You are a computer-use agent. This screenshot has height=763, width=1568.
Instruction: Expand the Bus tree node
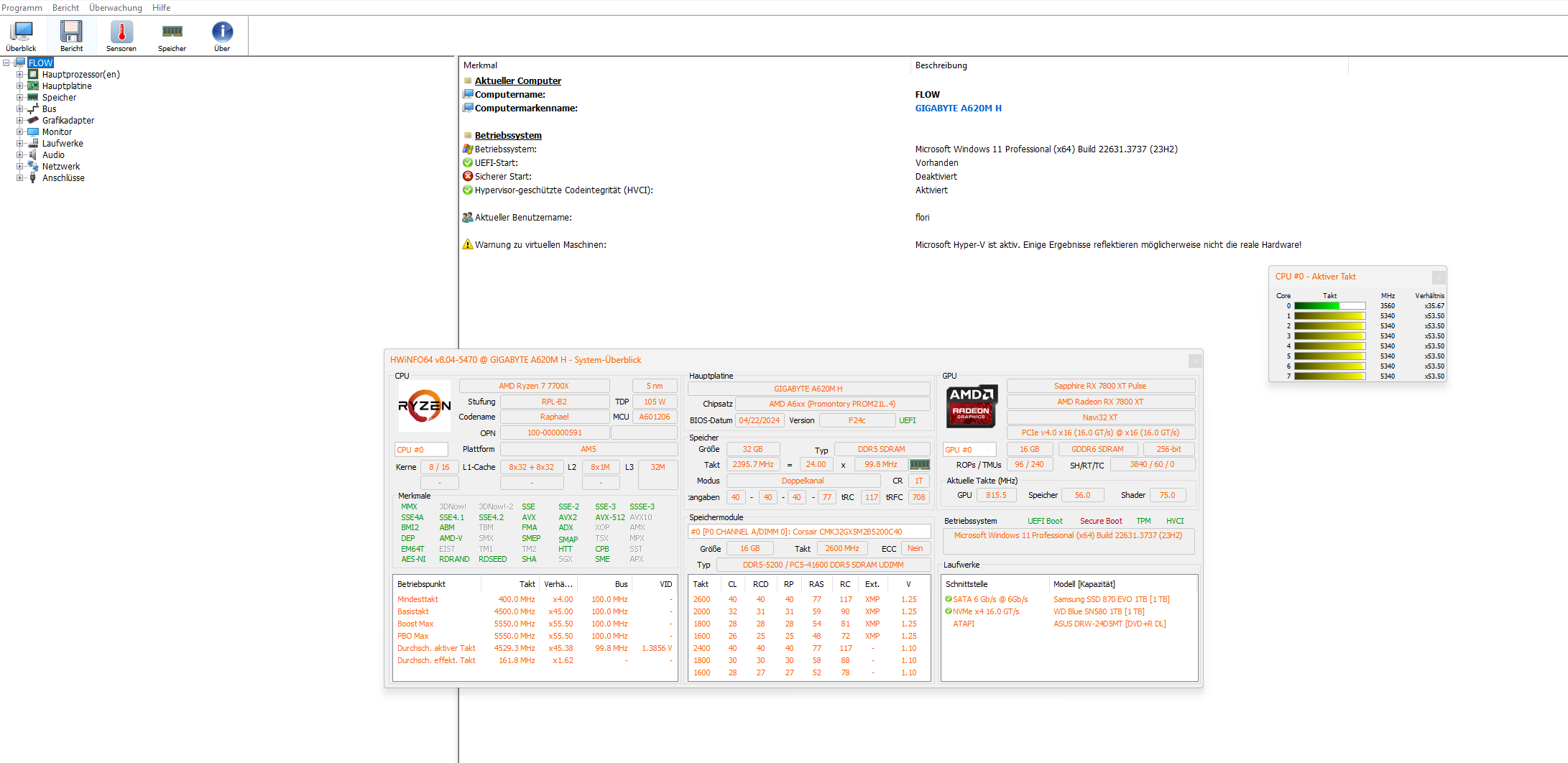click(20, 109)
